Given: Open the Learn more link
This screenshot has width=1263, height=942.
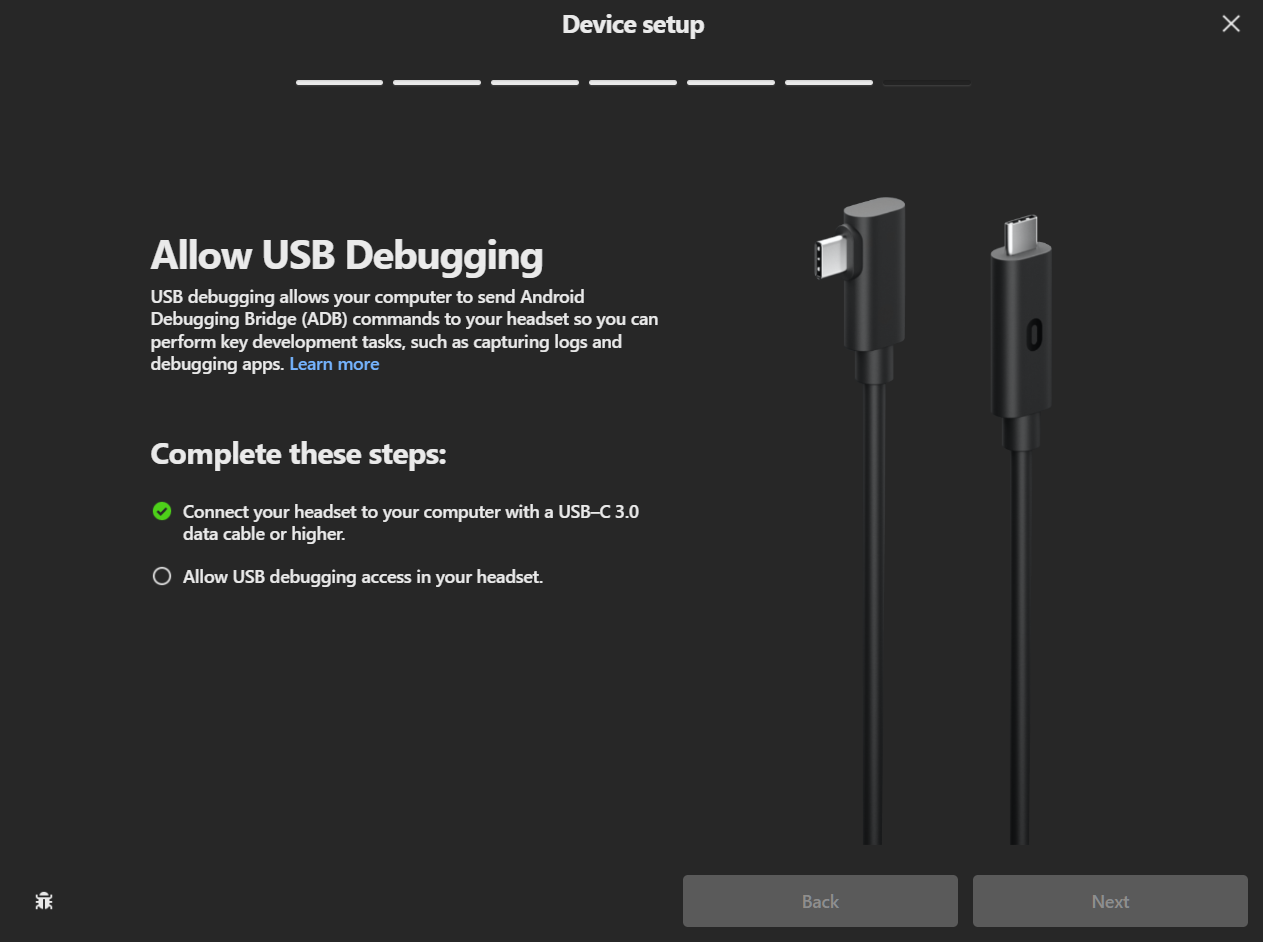Looking at the screenshot, I should [x=334, y=364].
